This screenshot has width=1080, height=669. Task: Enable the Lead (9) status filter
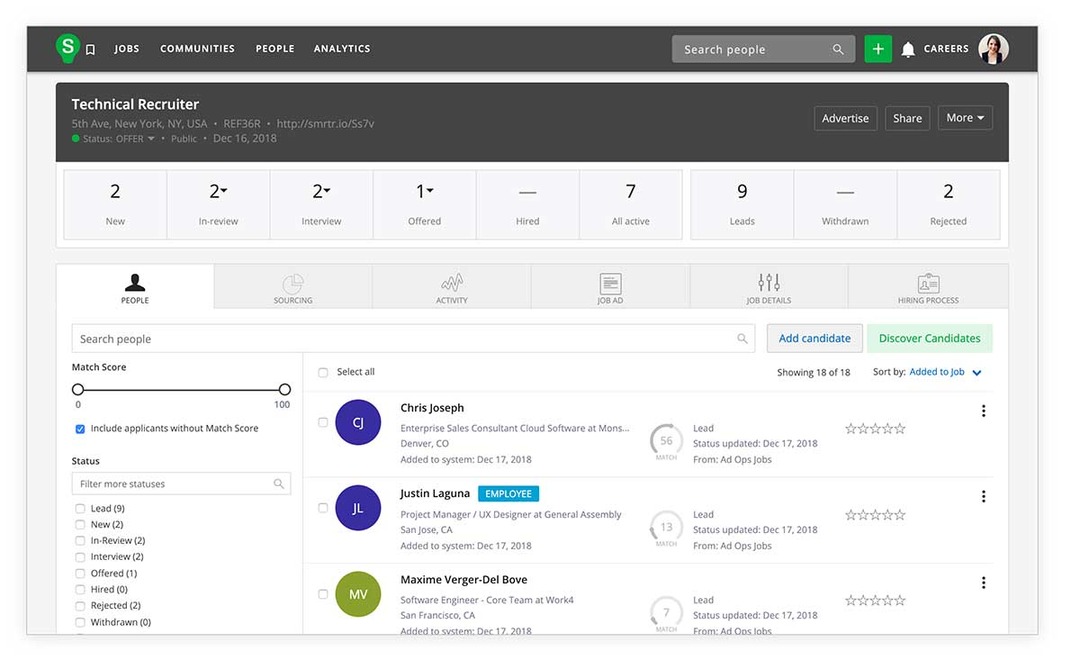coord(80,507)
